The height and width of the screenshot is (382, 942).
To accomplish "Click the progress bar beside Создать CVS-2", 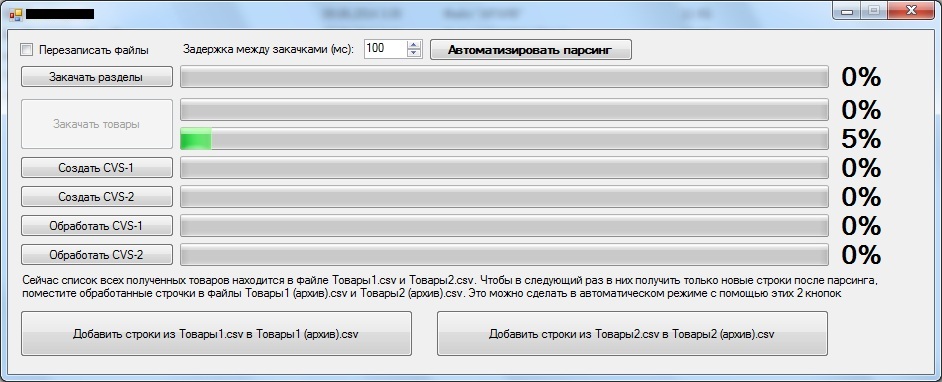I will pyautogui.click(x=504, y=196).
